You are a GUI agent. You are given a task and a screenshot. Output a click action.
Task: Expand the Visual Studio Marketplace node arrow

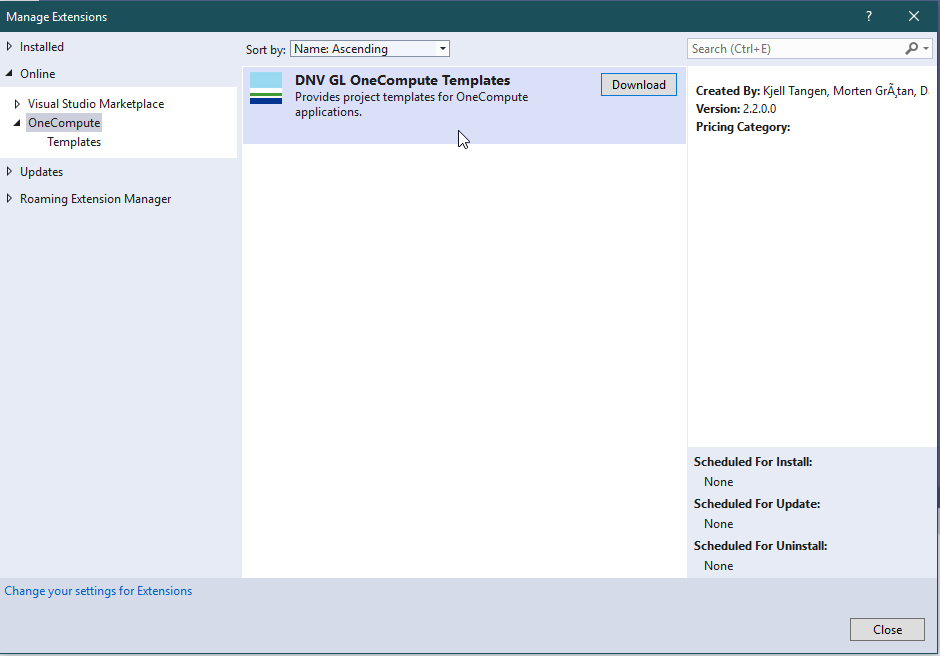(17, 104)
